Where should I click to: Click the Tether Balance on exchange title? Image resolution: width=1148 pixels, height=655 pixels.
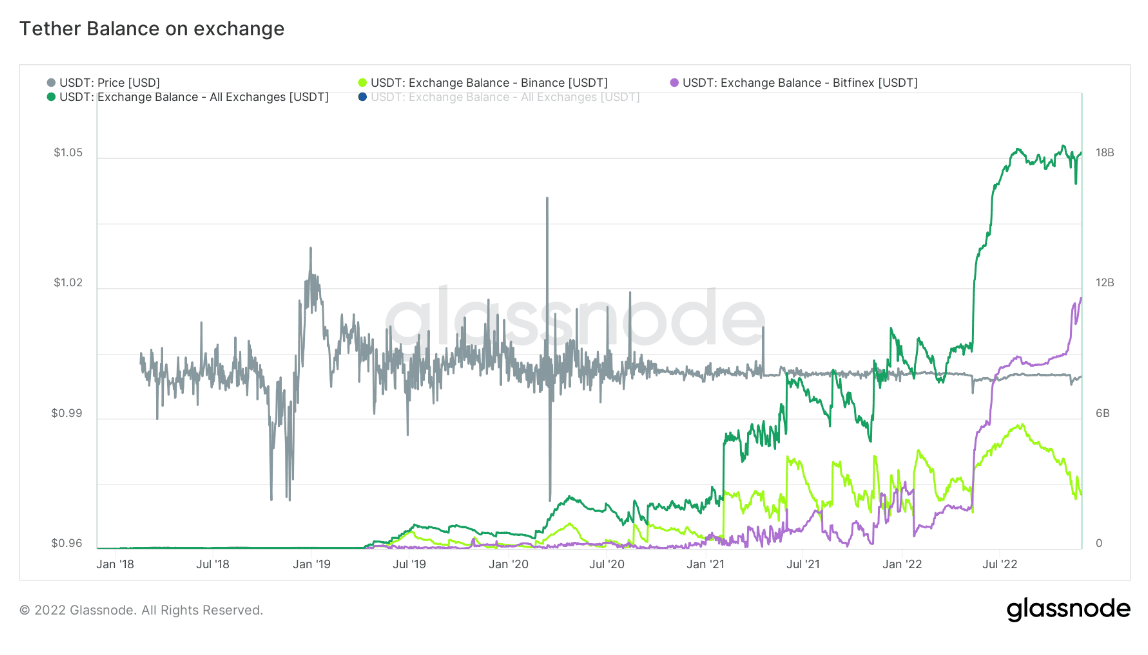[x=152, y=29]
